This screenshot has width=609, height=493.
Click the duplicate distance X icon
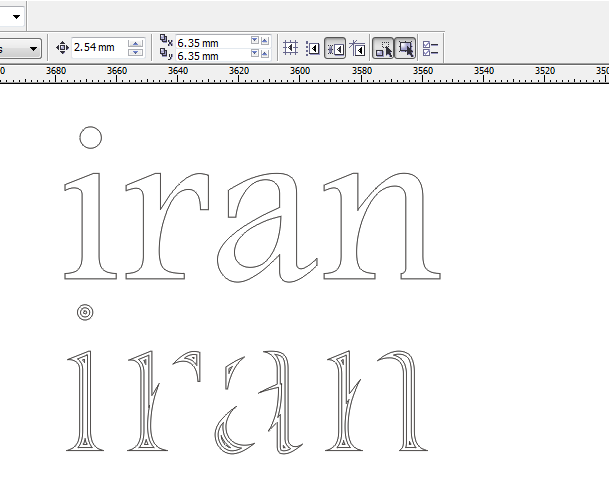tap(166, 41)
